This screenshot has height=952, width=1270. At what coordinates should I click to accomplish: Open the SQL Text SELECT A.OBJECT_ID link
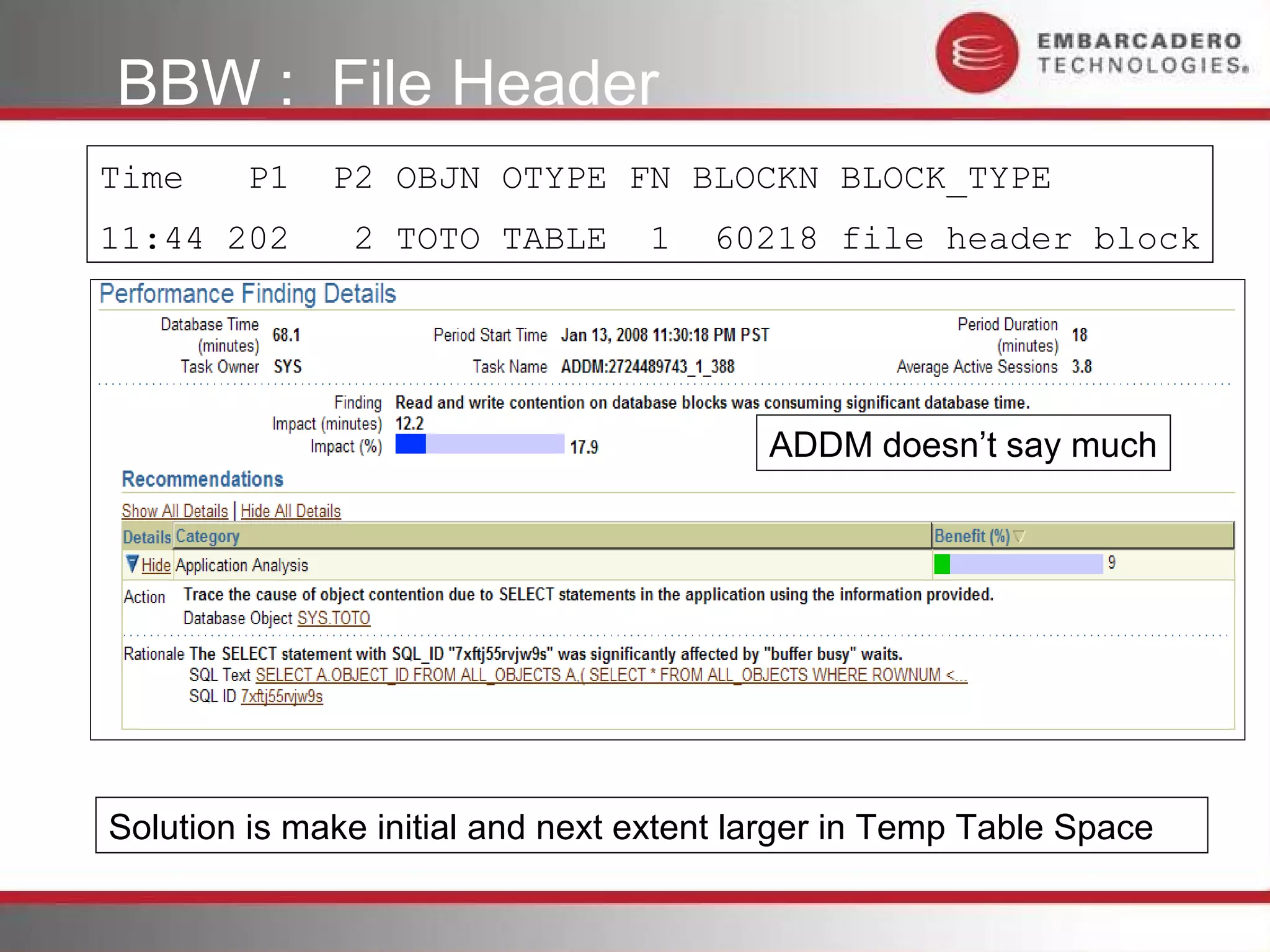pyautogui.click(x=611, y=674)
